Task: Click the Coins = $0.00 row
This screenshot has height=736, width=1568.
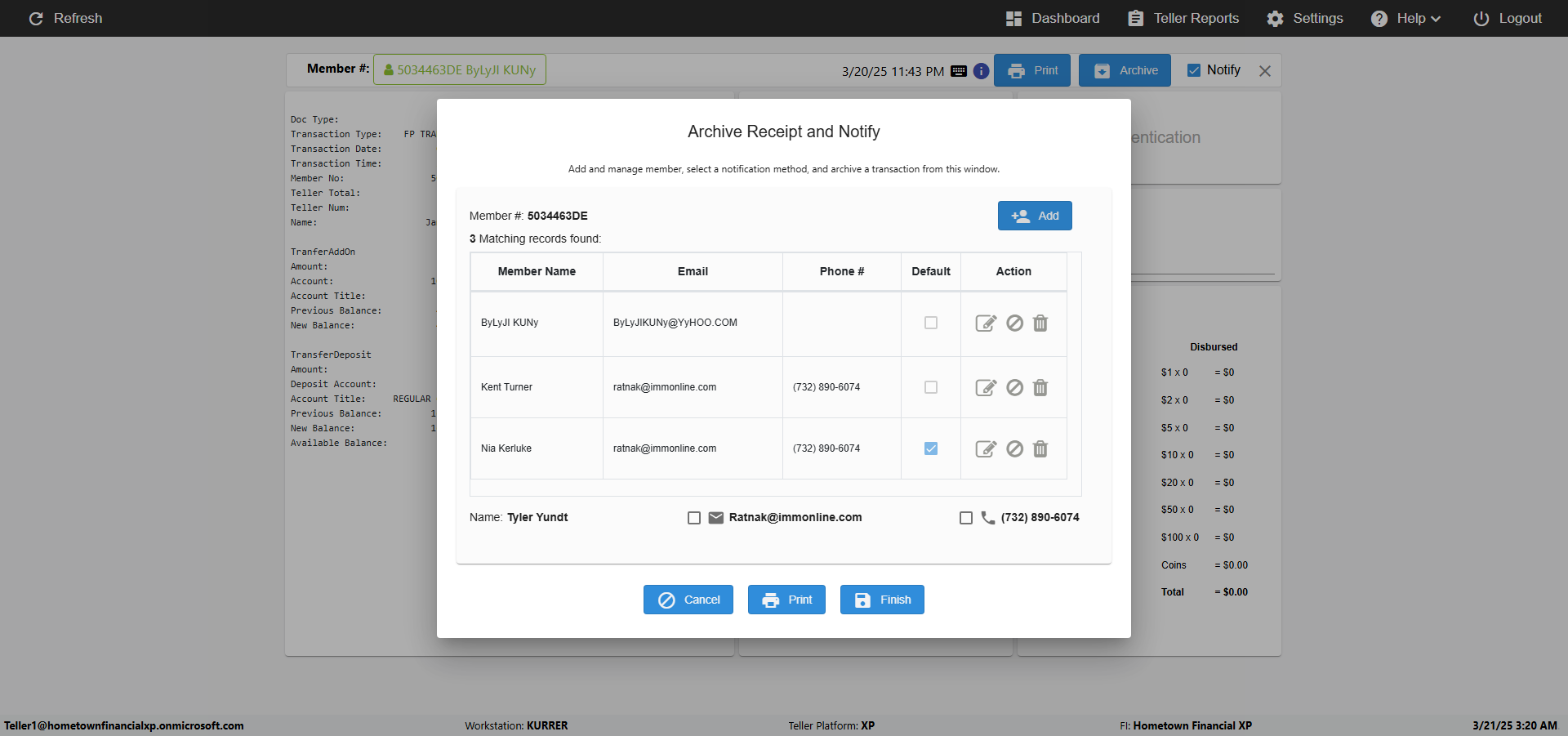Action: point(1205,565)
